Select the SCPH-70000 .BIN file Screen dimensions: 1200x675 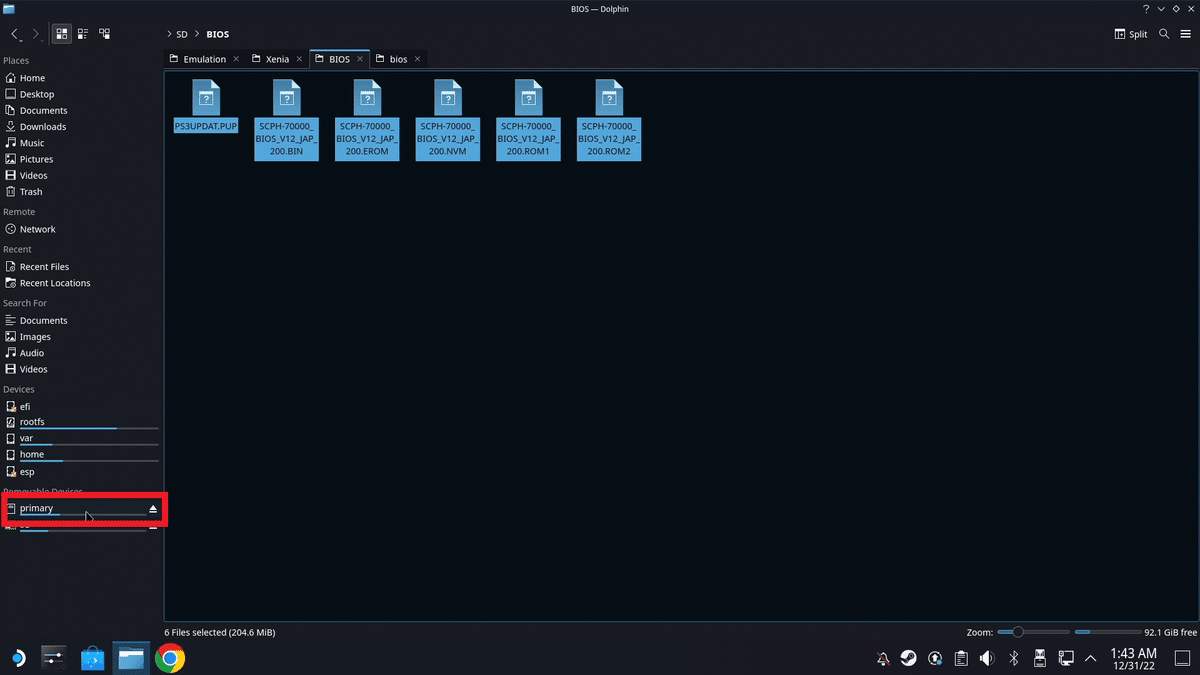[x=286, y=119]
